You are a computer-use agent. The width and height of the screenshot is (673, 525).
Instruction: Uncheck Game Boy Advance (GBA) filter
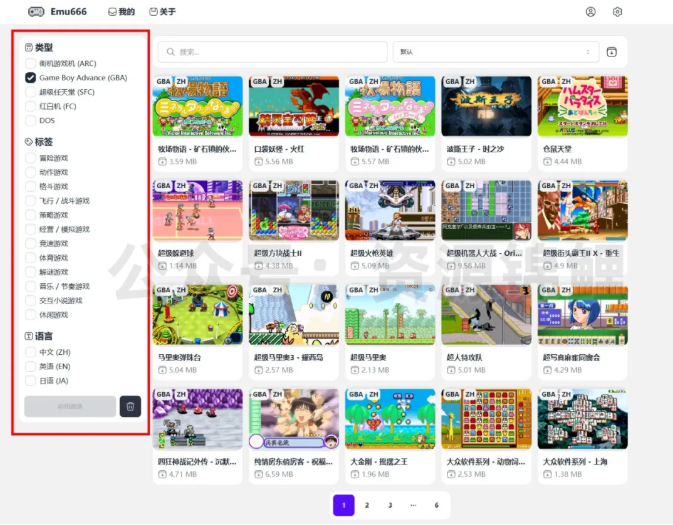click(x=30, y=78)
